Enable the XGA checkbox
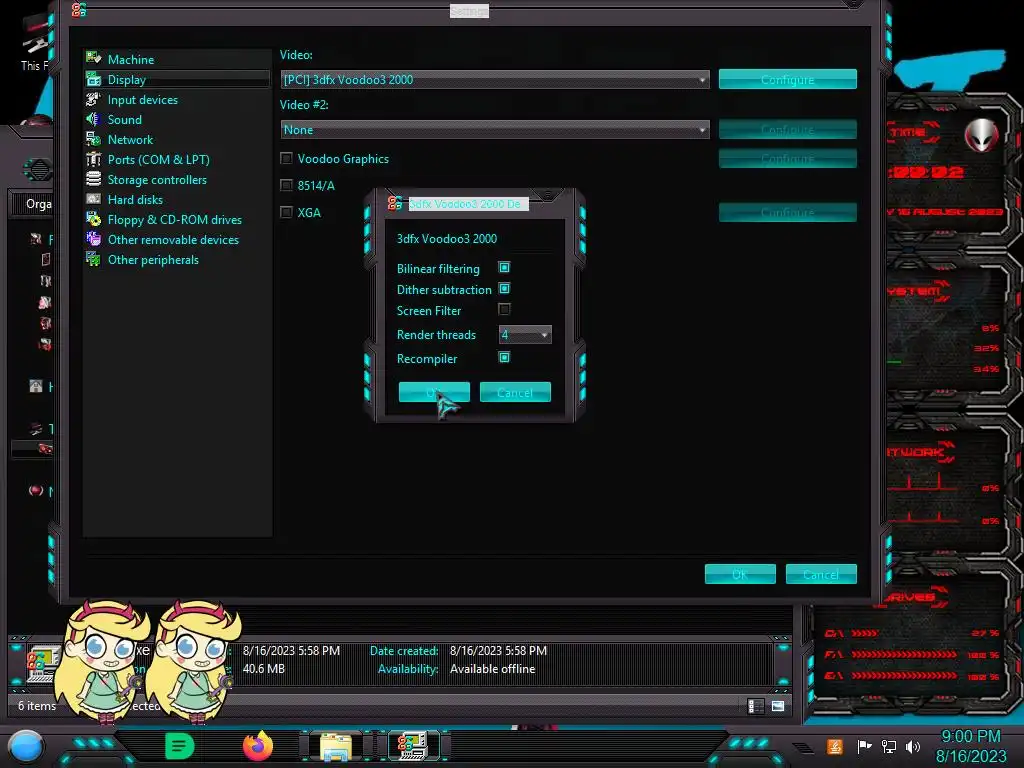1024x768 pixels. (286, 212)
